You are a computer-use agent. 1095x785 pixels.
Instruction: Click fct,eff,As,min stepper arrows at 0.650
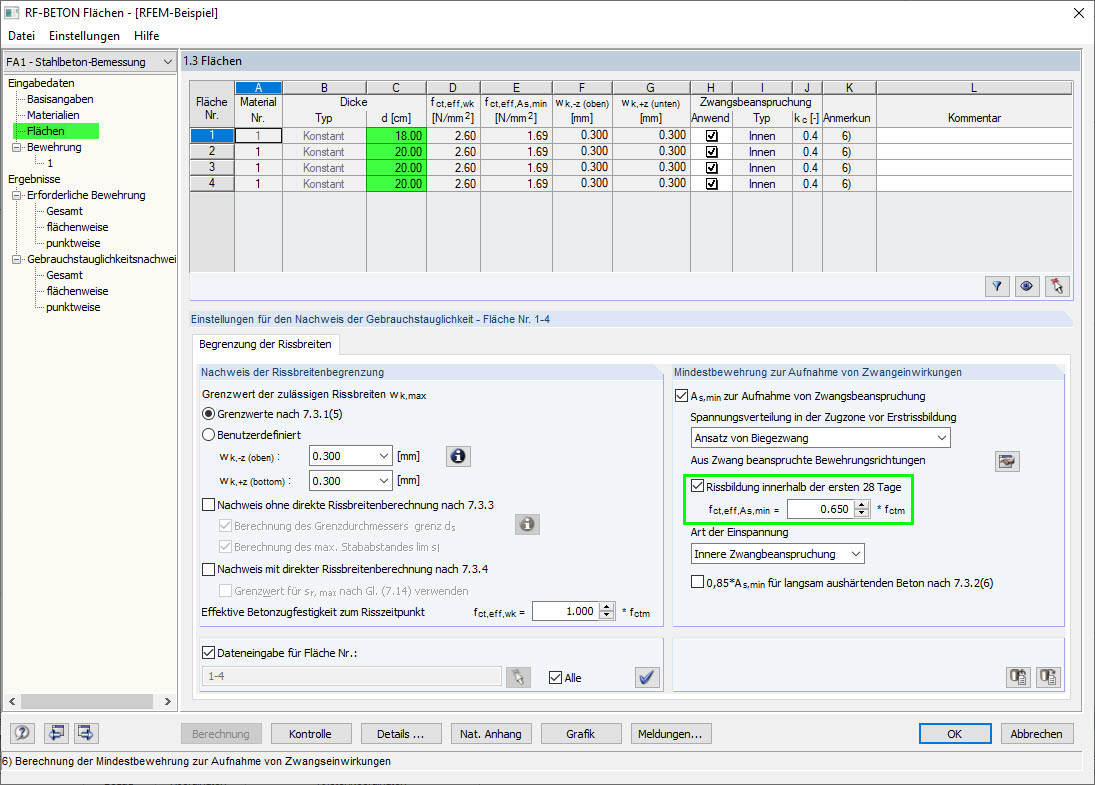pos(862,509)
